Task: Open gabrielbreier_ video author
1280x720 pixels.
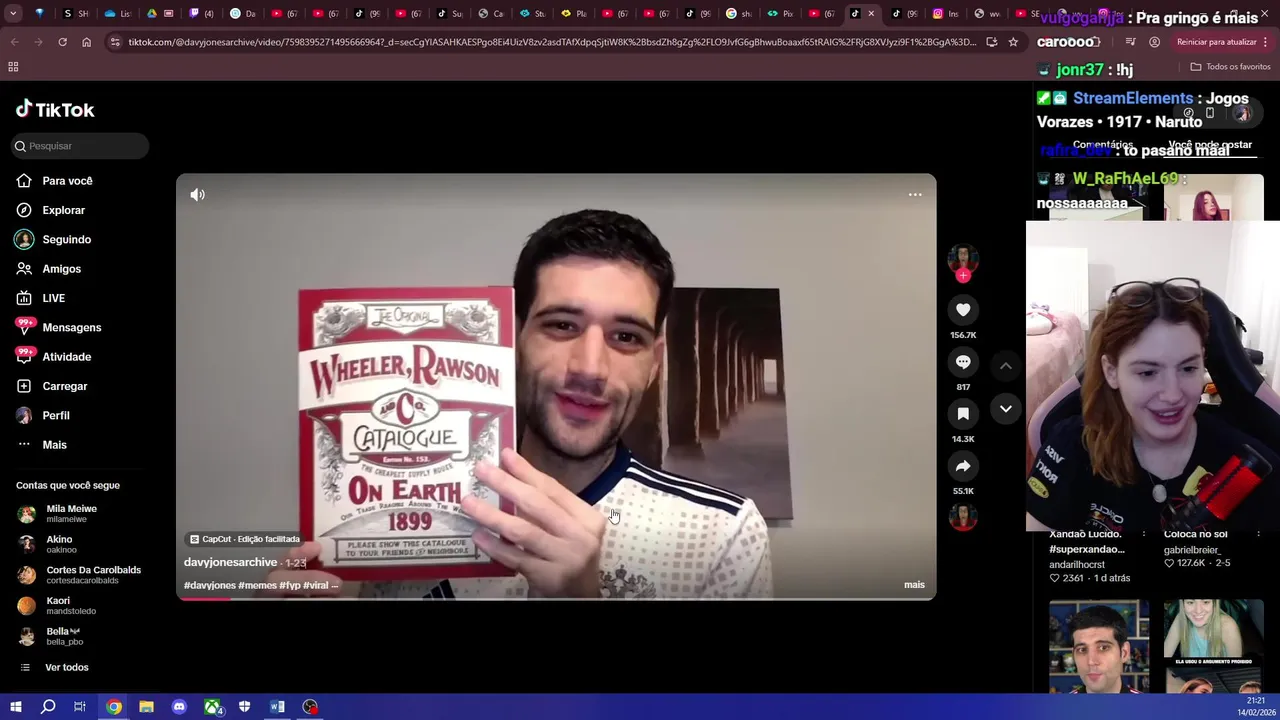Action: tap(1195, 550)
